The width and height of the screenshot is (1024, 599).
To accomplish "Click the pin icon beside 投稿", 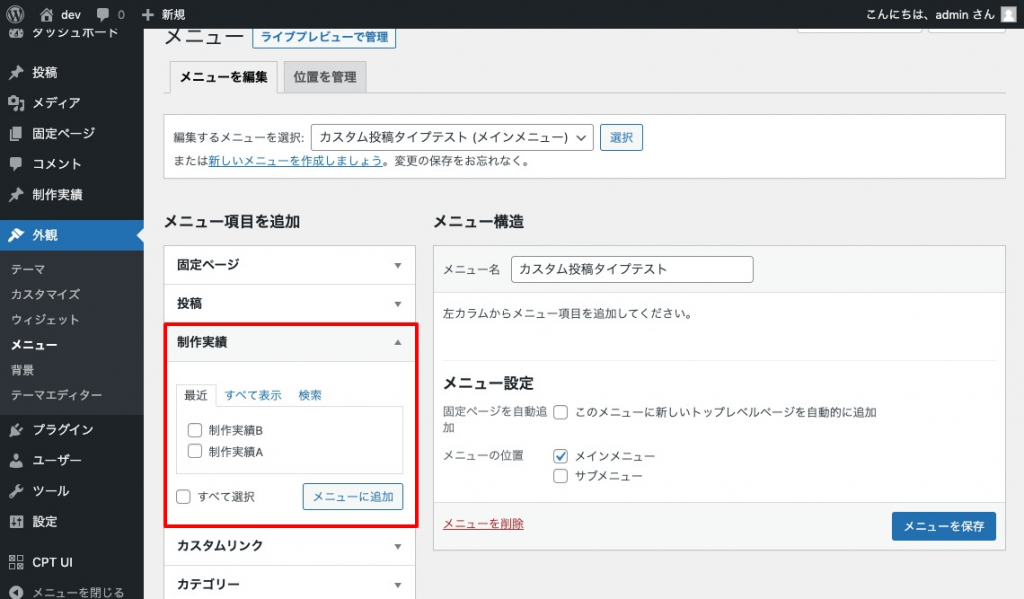I will (x=16, y=73).
